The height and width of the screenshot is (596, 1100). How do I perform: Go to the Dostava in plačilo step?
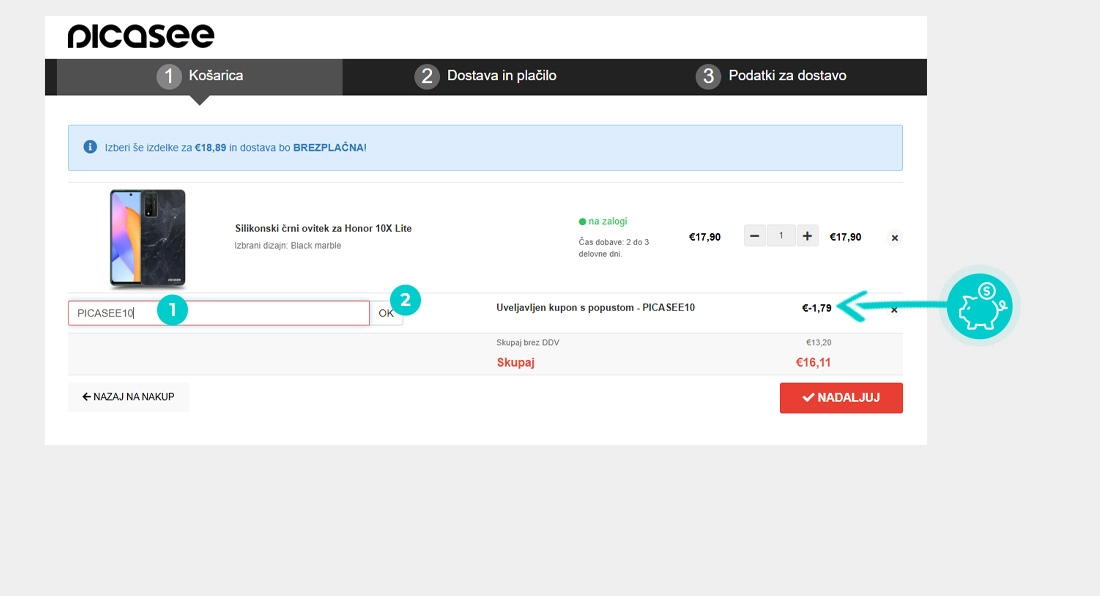tap(486, 76)
